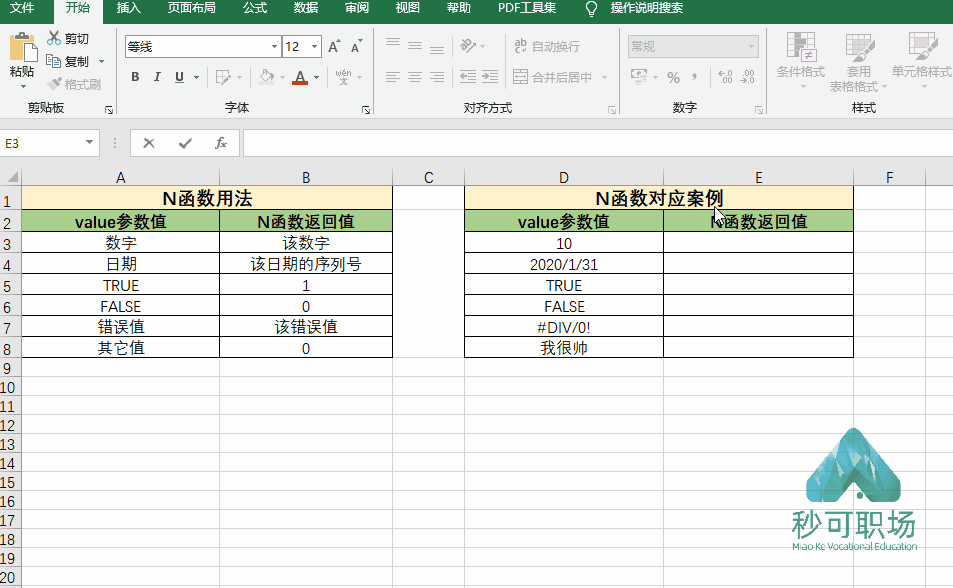This screenshot has width=953, height=588.
Task: Switch to 页面布局 Page Layout tab
Action: 191,8
